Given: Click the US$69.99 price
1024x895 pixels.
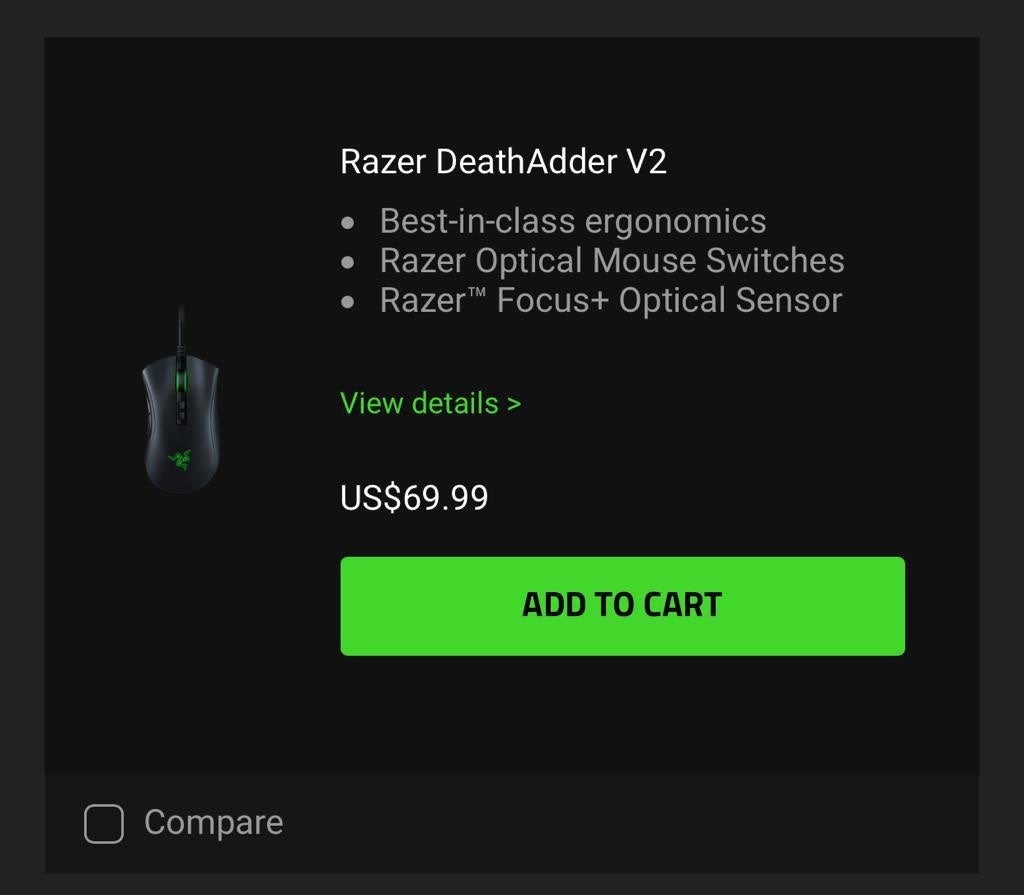Looking at the screenshot, I should click(414, 498).
